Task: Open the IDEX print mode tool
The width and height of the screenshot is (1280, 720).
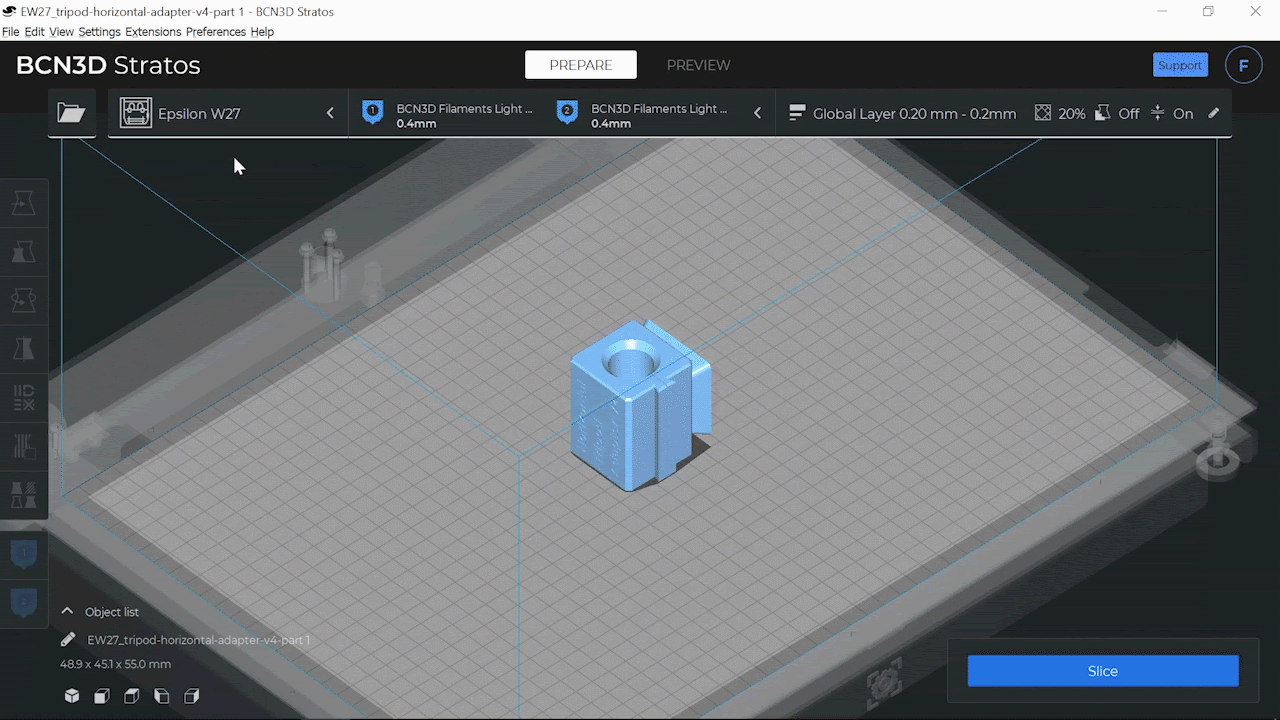Action: coord(23,397)
